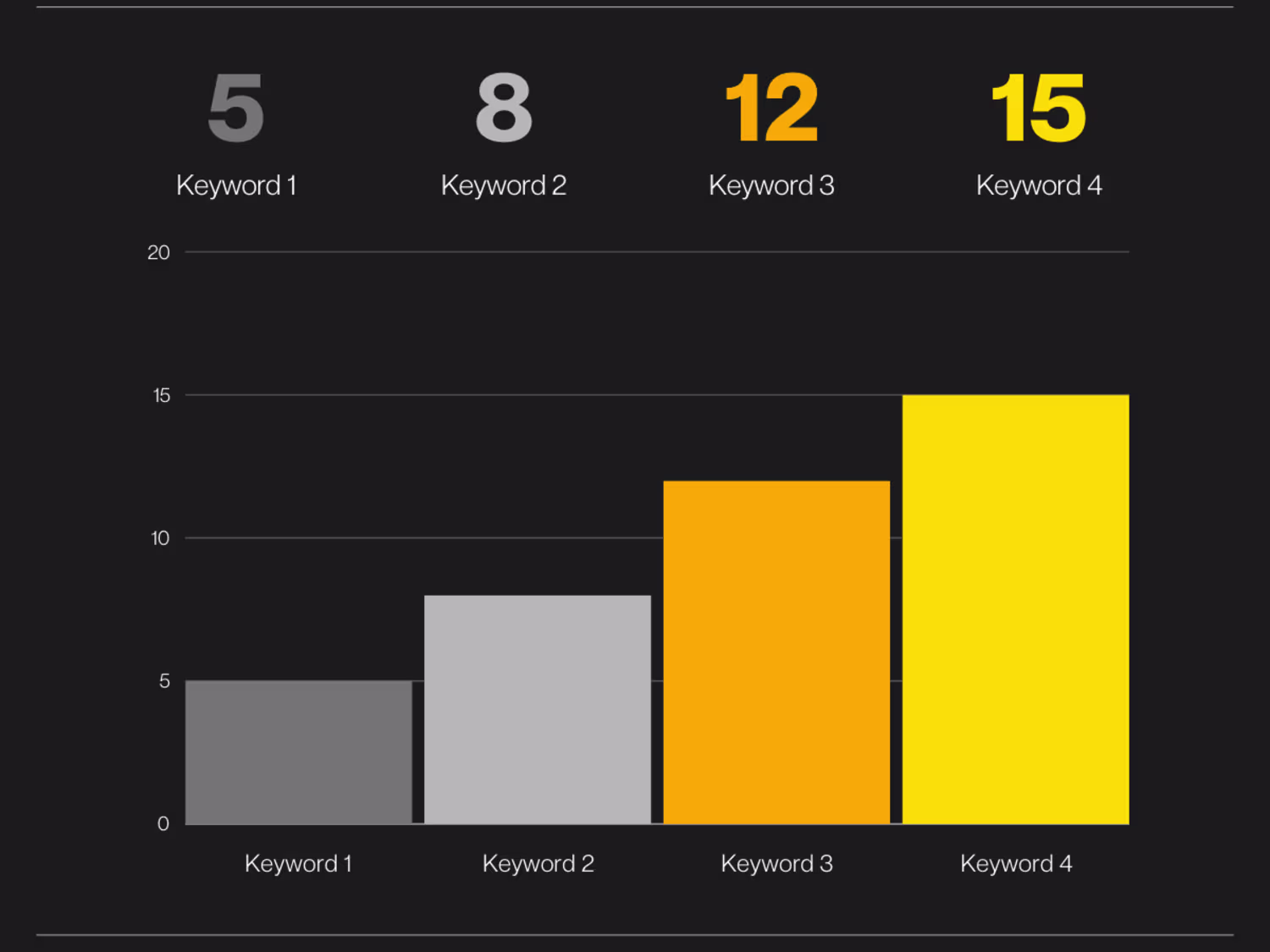Click the gray Keyword 1 bar
1270x952 pixels.
(298, 752)
